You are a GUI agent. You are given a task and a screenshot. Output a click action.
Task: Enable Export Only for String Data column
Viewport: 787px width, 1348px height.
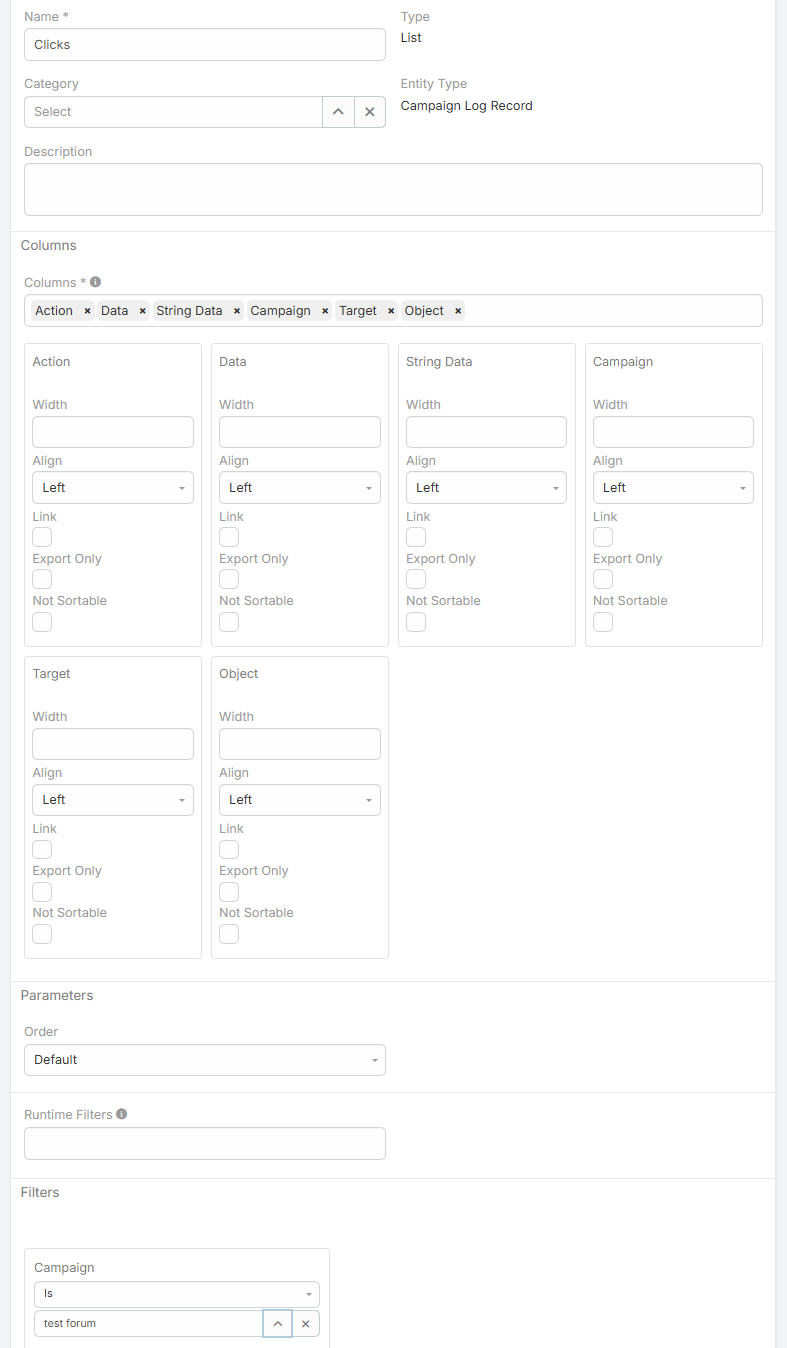pos(416,579)
